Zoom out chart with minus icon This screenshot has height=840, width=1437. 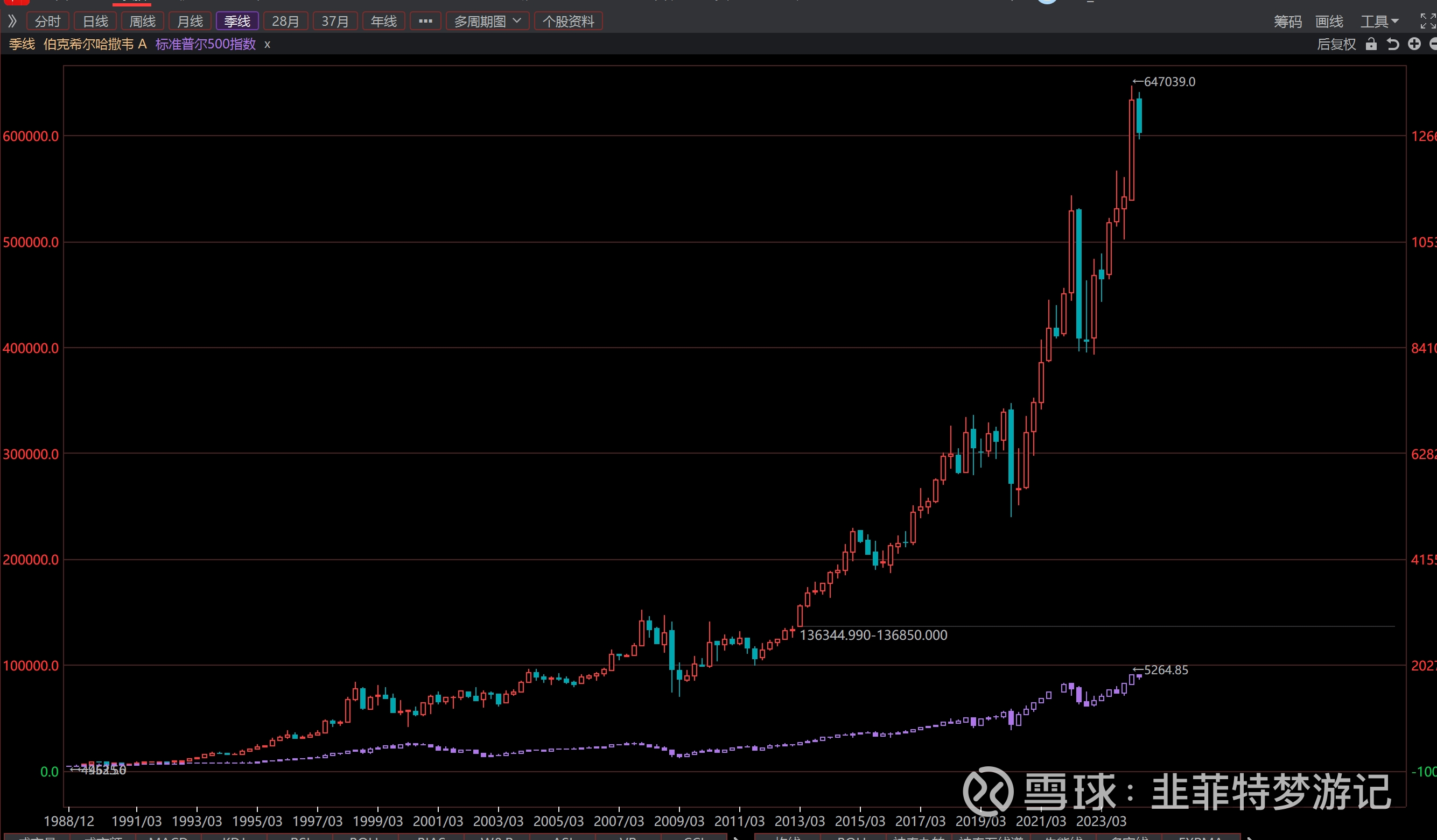click(x=1433, y=44)
